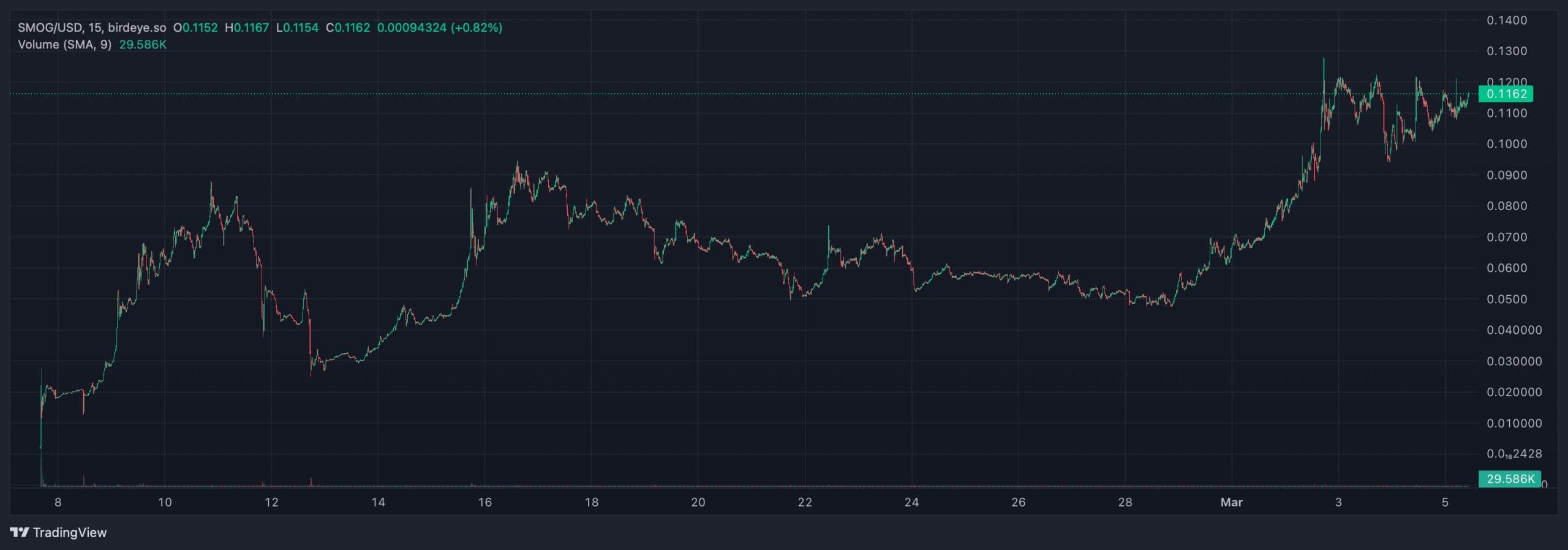Click the +0.82% change value in legend
This screenshot has height=550, width=1568.
click(477, 28)
